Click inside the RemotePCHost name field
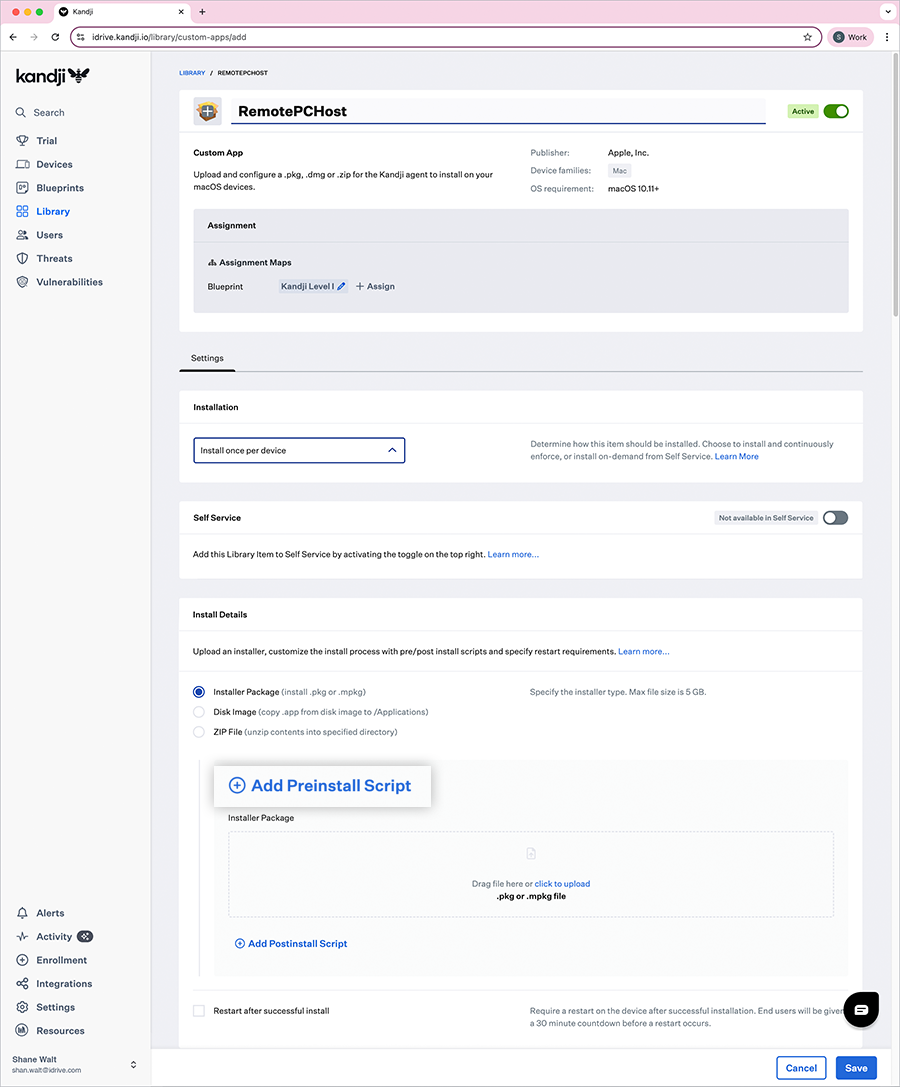 pyautogui.click(x=497, y=112)
